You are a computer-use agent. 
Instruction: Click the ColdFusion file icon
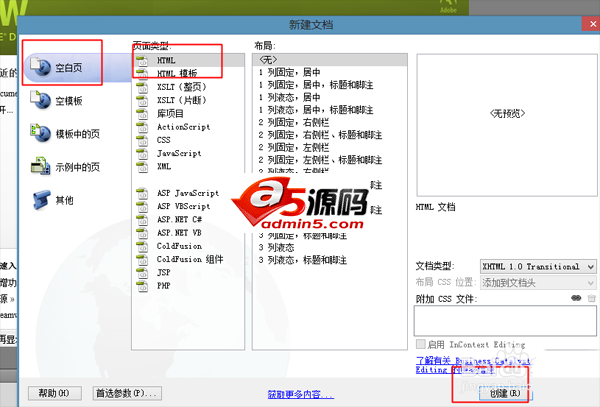point(142,246)
